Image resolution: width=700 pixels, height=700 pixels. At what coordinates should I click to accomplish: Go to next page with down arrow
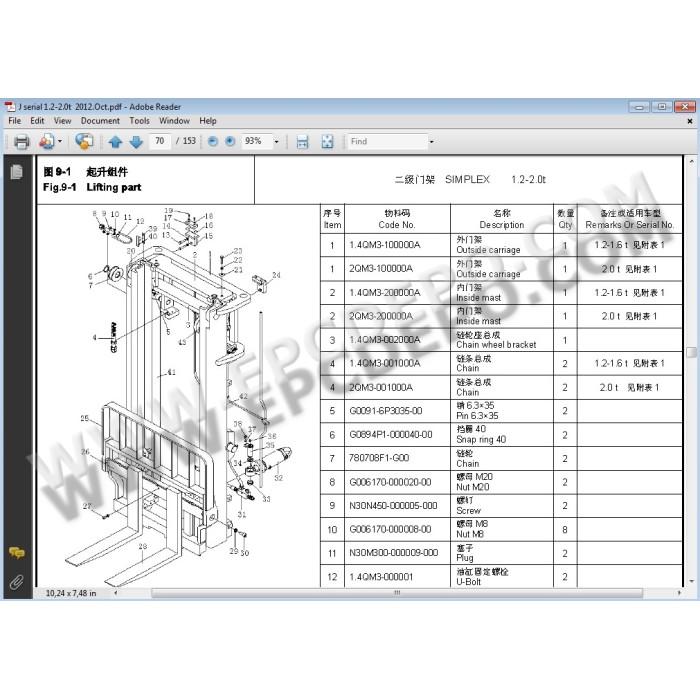tap(136, 142)
